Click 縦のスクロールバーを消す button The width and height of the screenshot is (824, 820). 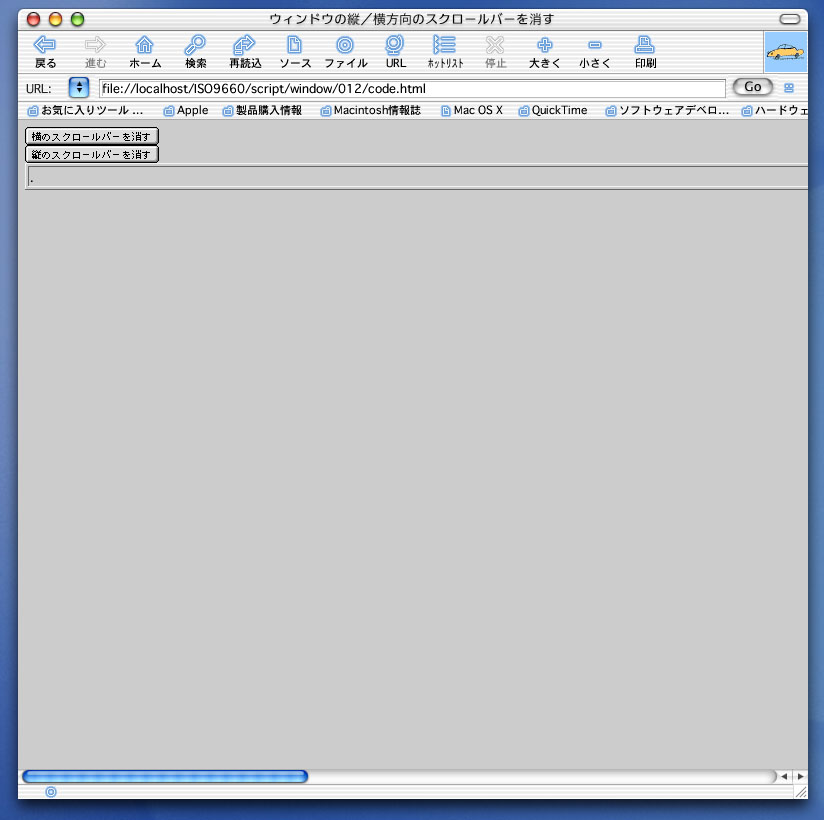[x=91, y=154]
